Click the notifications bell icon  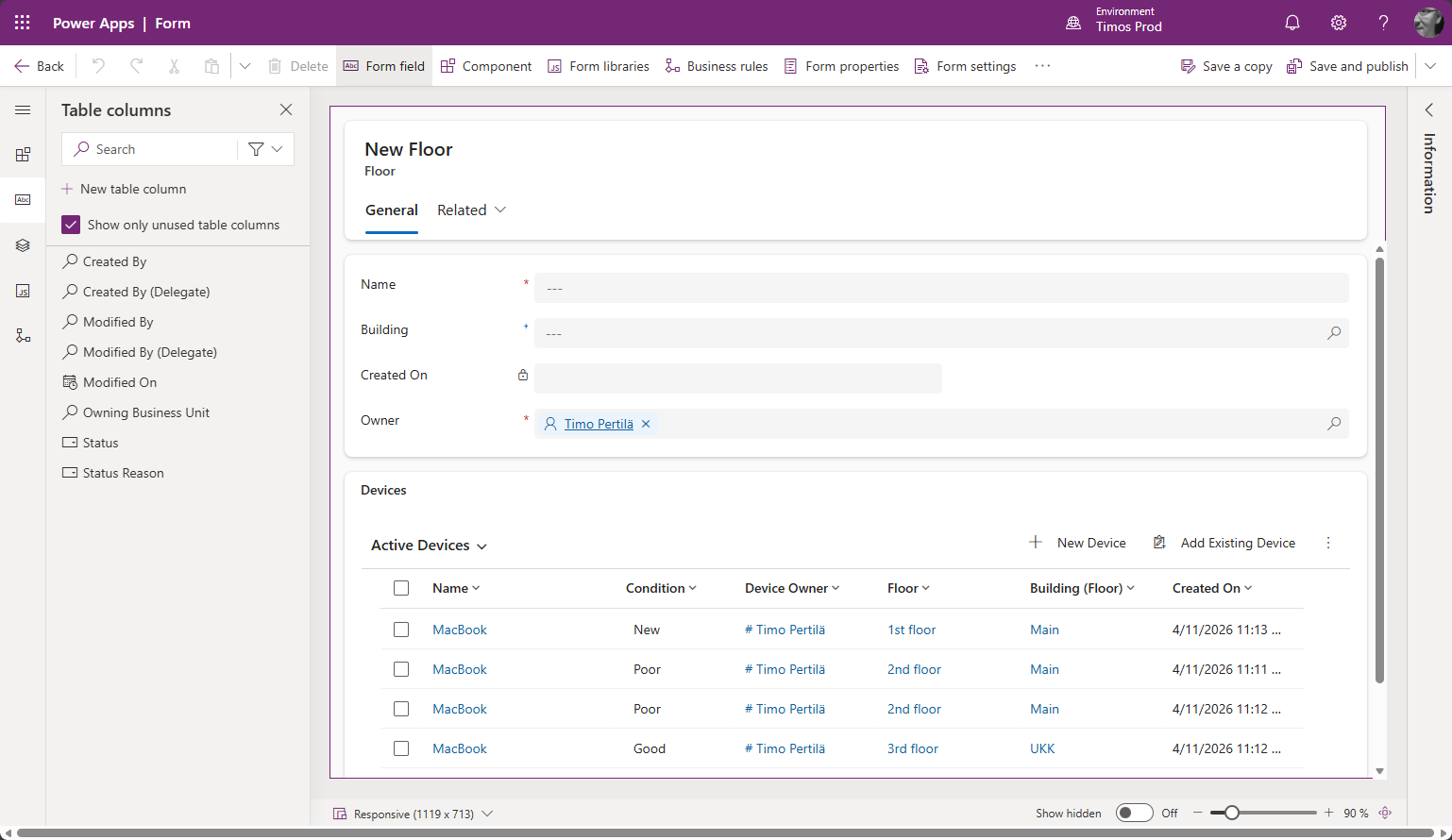click(x=1292, y=23)
